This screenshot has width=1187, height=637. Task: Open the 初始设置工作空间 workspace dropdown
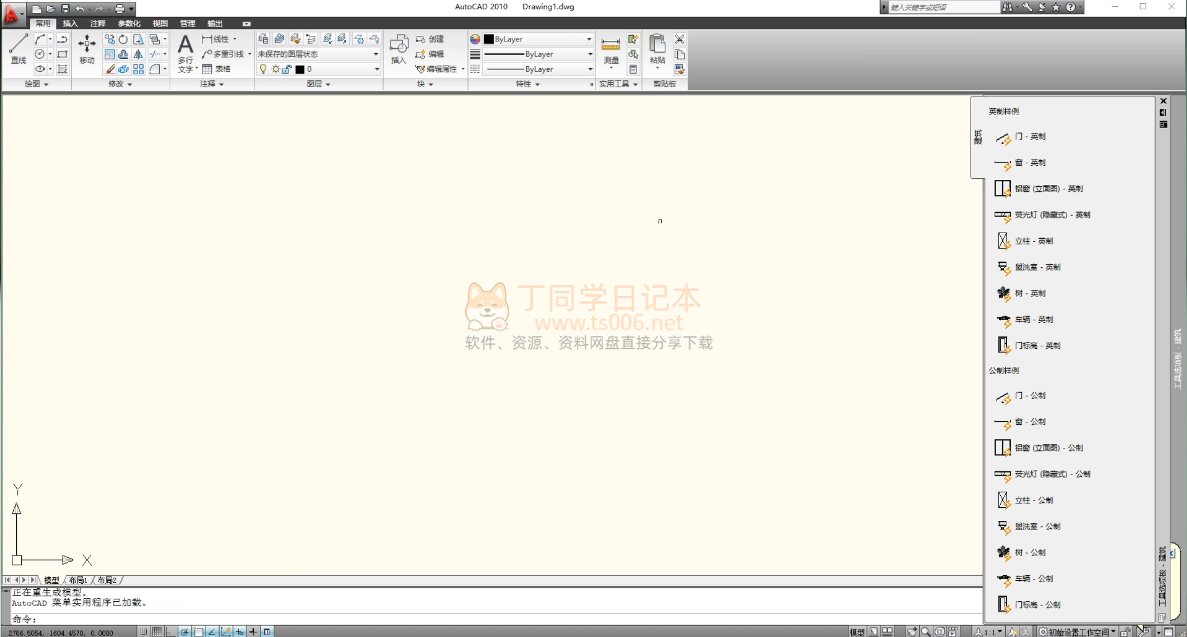[1076, 632]
